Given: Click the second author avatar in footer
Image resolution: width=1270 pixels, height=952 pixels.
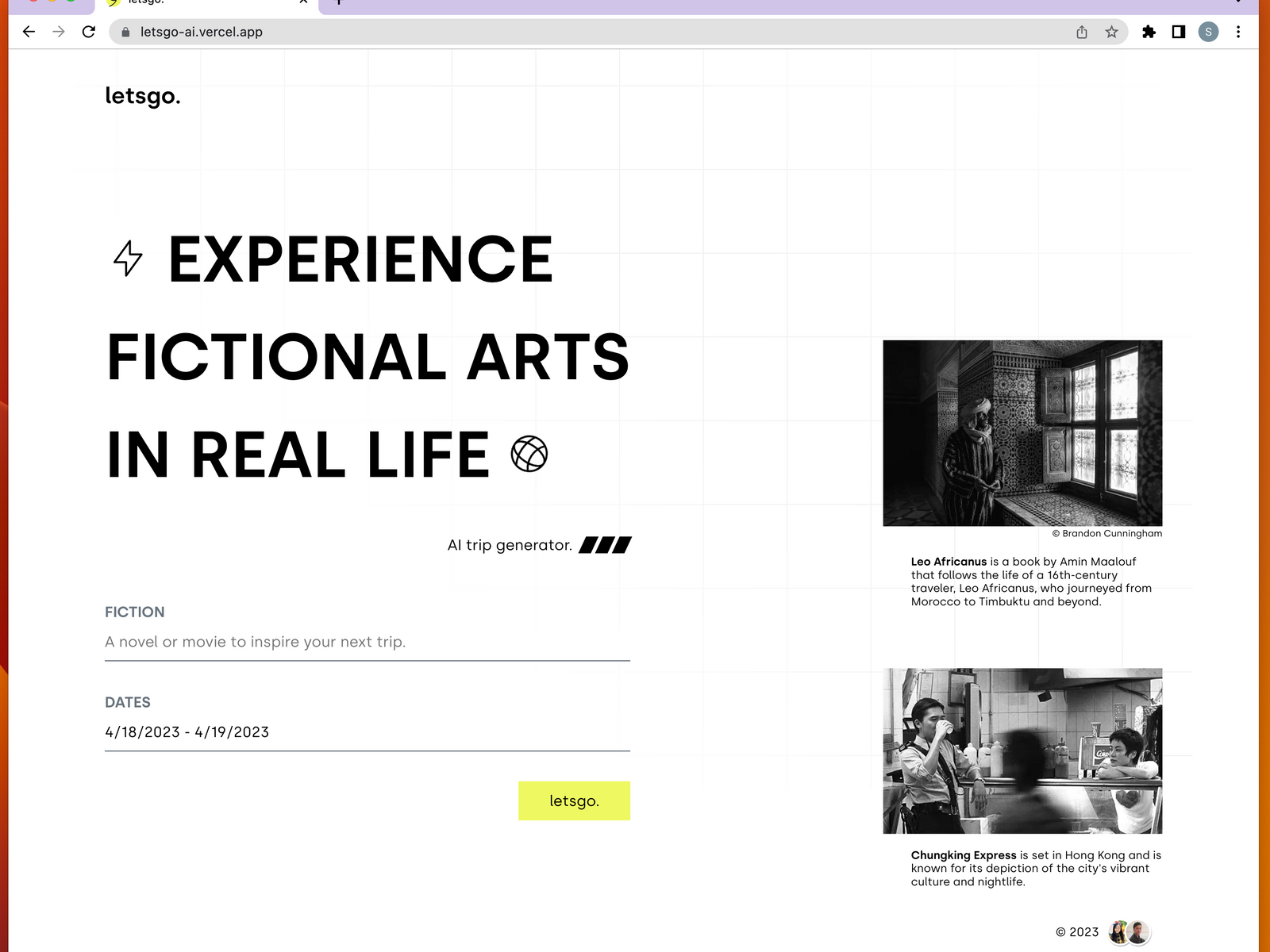Looking at the screenshot, I should (x=1139, y=932).
